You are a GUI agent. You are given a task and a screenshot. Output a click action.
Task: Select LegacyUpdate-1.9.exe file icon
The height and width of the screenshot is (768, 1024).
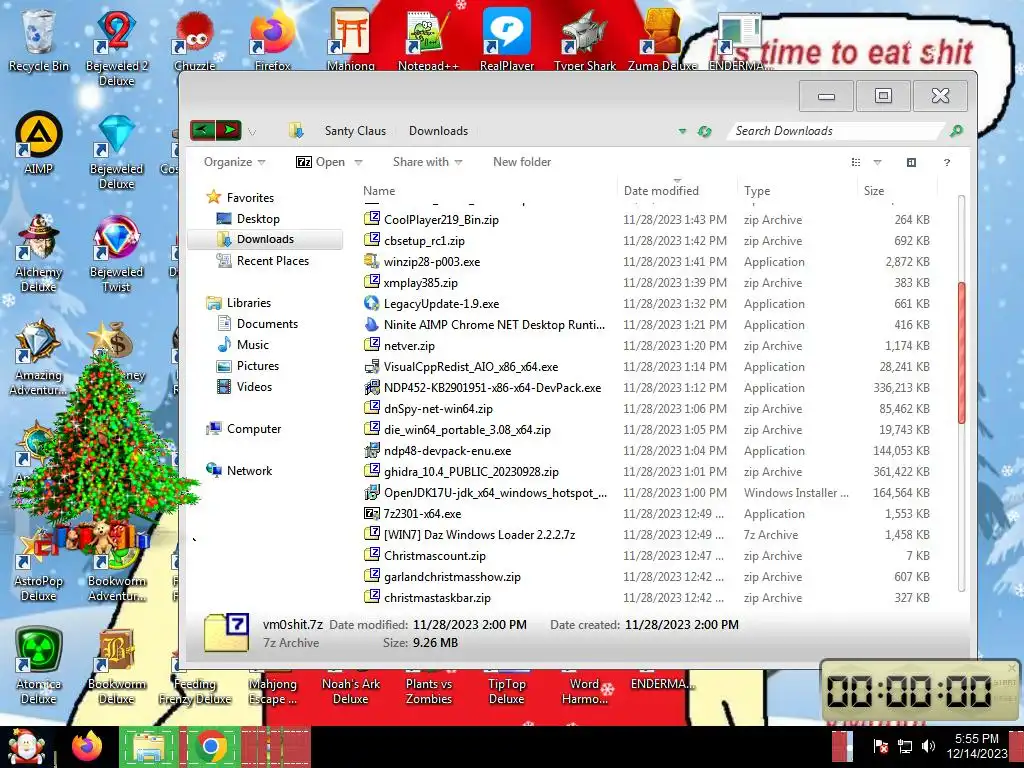click(372, 303)
